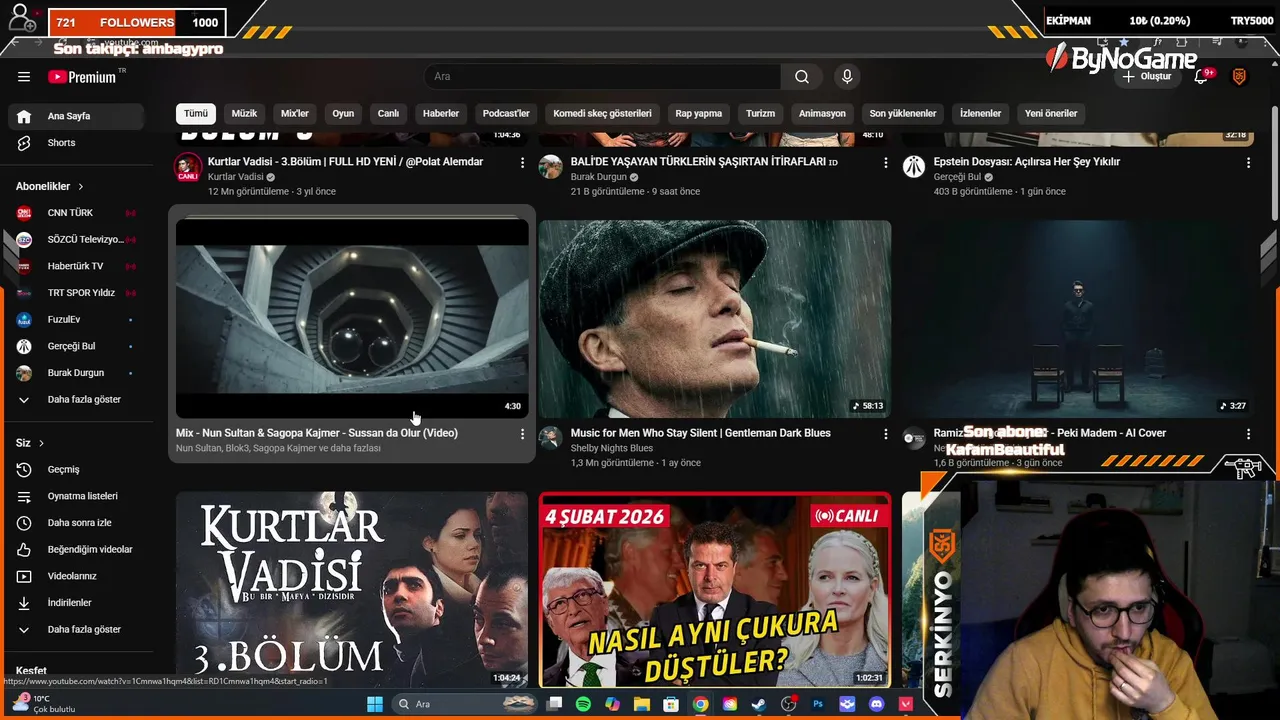Open SÖZCÜ Televizyonu channel in the sidebar
Image resolution: width=1280 pixels, height=720 pixels.
coord(76,240)
